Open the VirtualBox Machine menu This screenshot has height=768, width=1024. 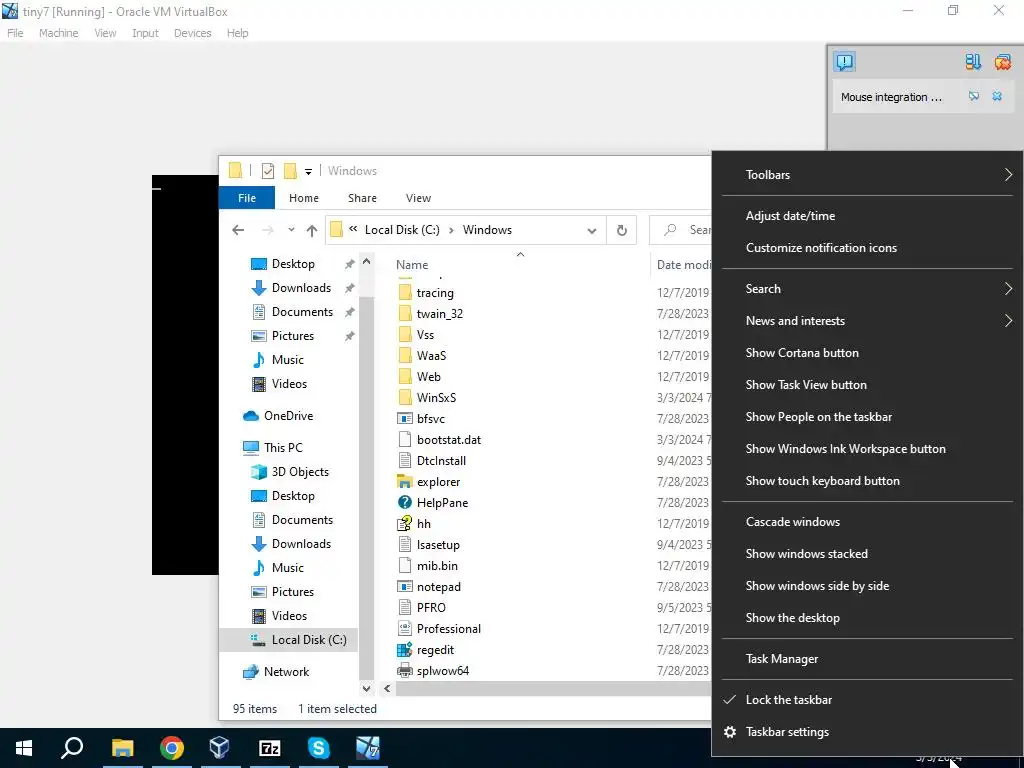[58, 33]
